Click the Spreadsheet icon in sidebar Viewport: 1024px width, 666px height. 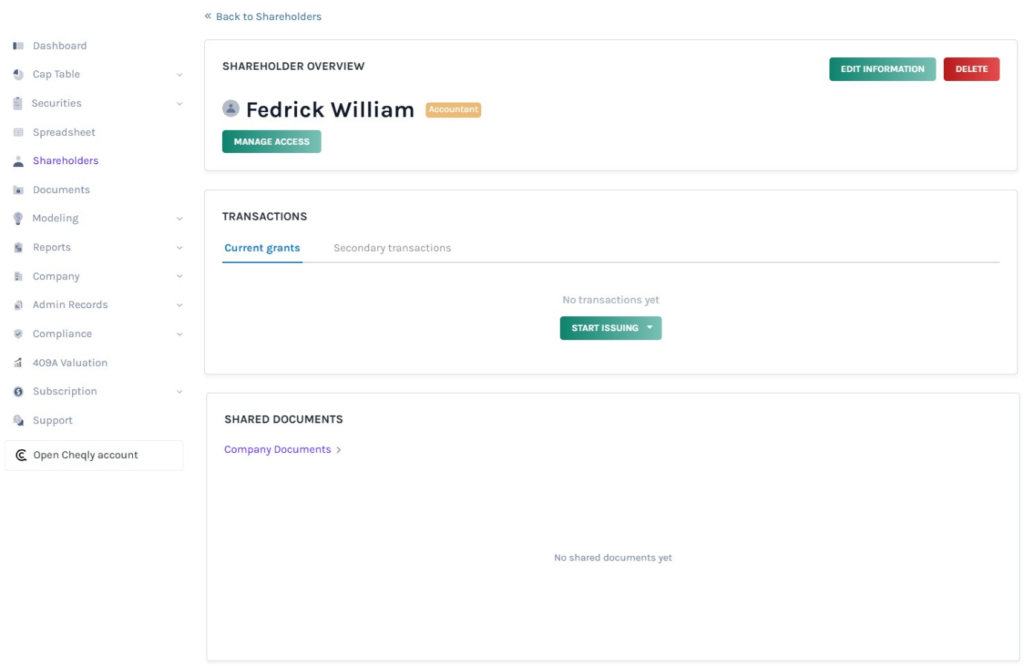(18, 133)
